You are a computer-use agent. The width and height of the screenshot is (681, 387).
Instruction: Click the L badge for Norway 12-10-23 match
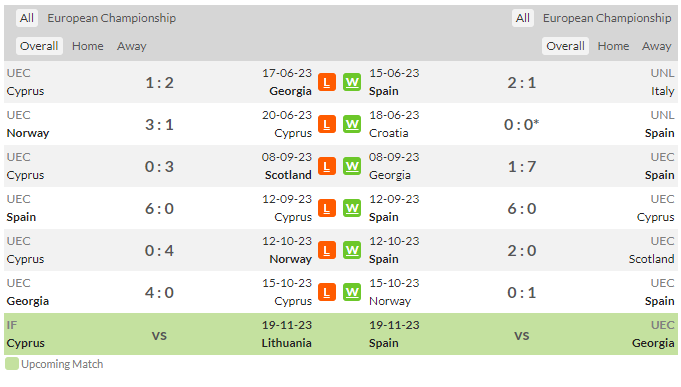click(x=327, y=250)
